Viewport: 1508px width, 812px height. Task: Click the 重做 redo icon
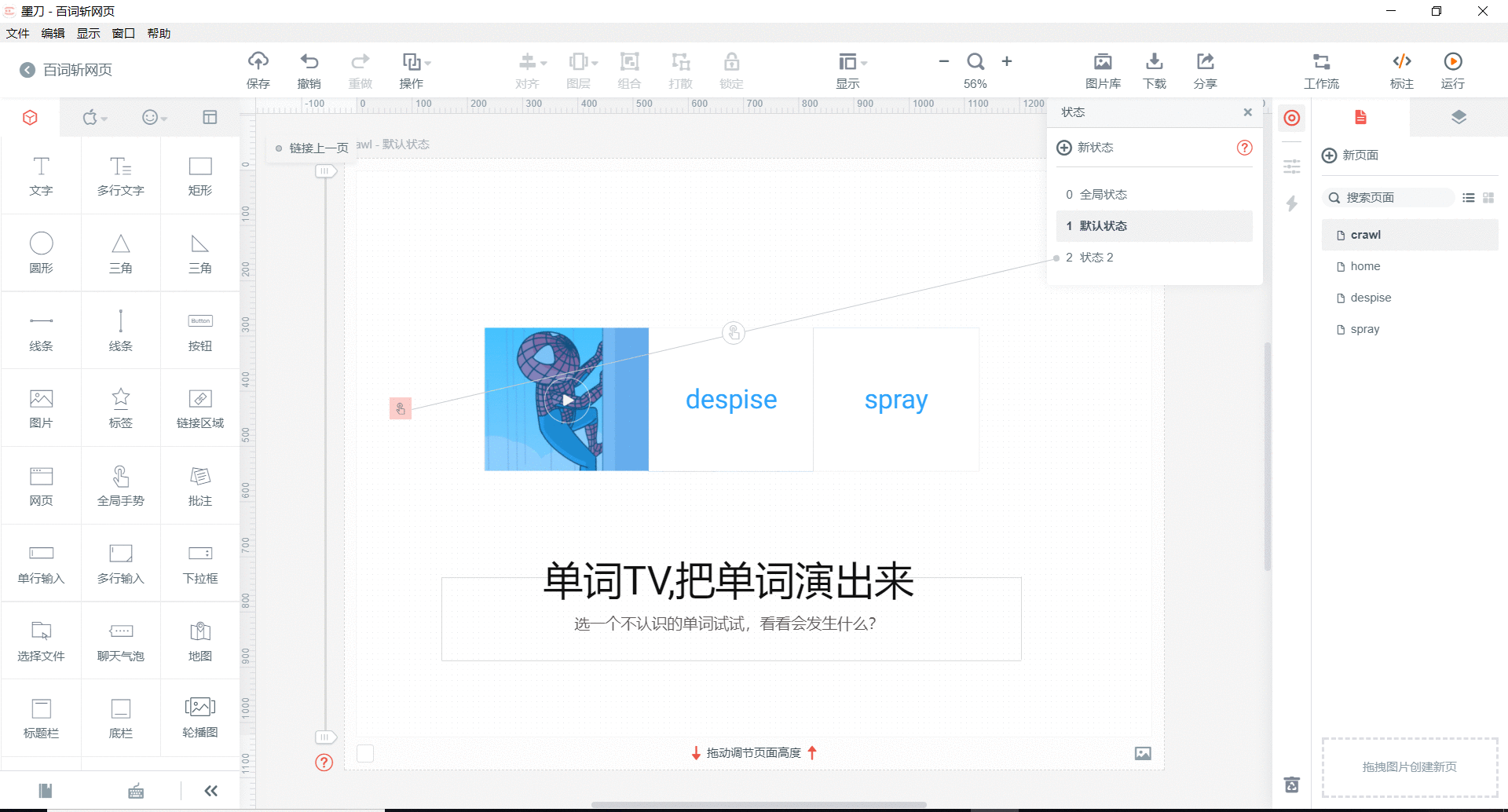coord(360,61)
